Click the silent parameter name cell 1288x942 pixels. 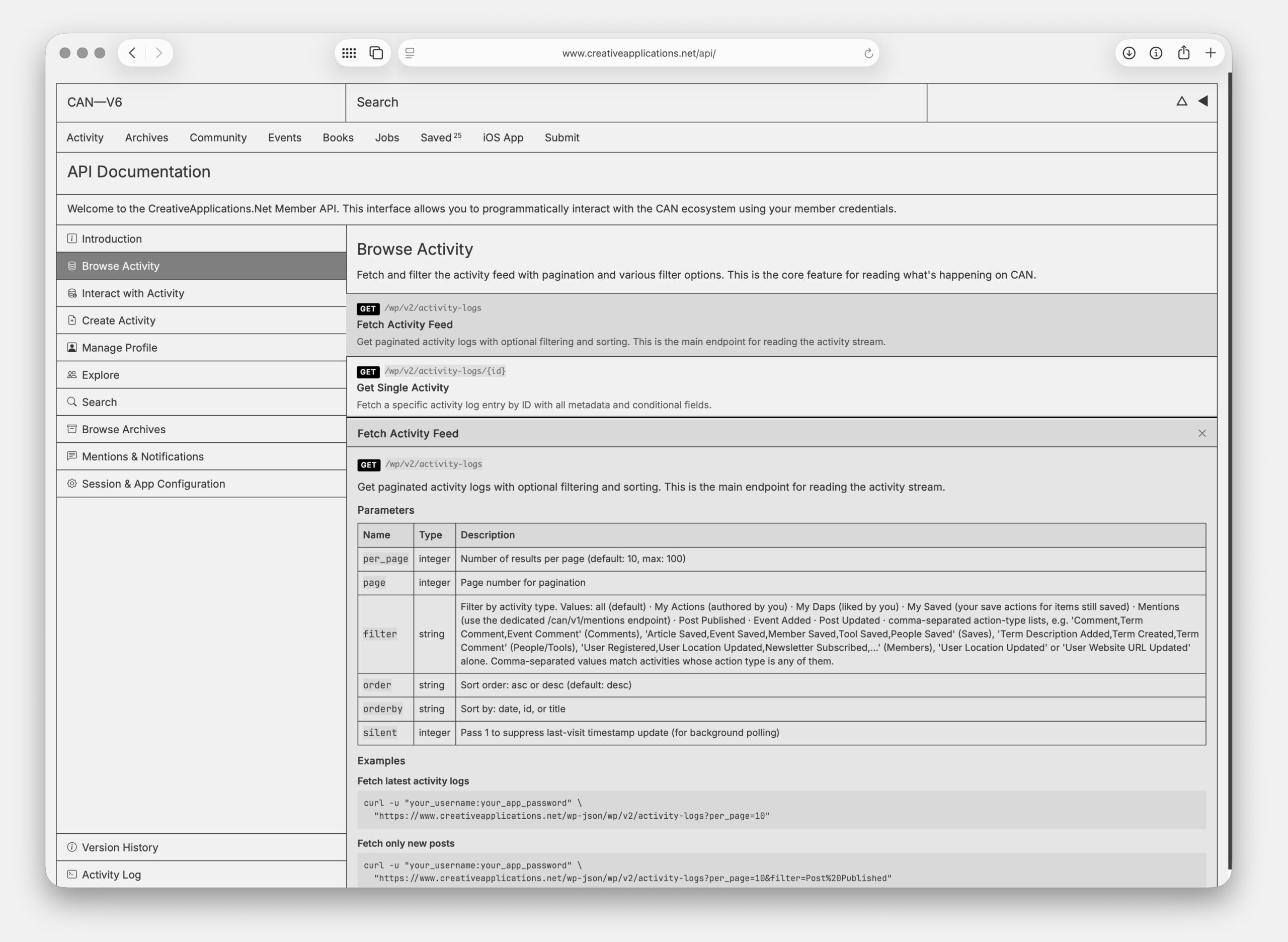[x=385, y=733]
